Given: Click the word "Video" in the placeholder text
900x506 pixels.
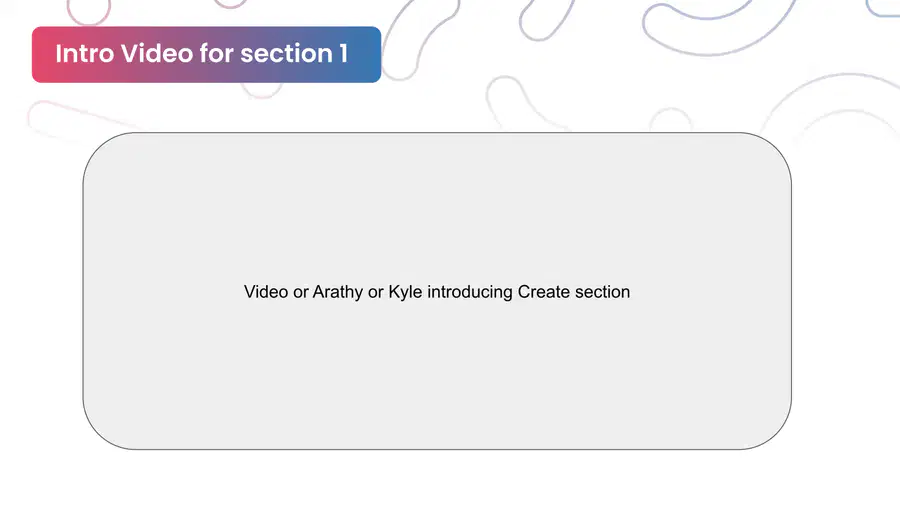Looking at the screenshot, I should (x=266, y=292).
